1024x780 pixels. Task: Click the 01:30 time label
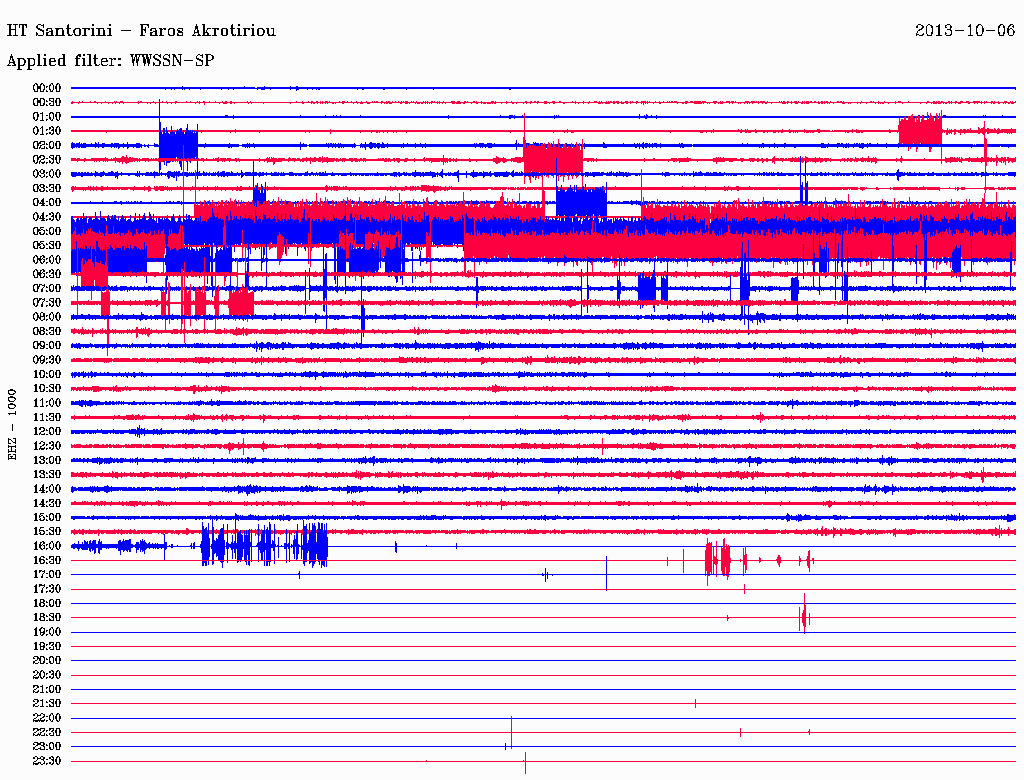47,131
